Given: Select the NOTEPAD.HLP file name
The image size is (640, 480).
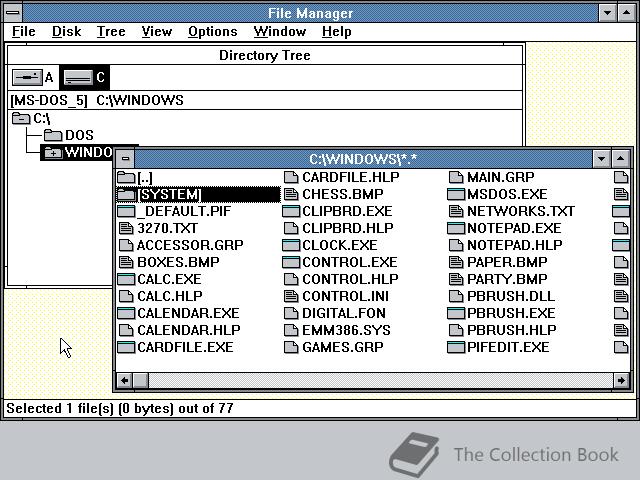Looking at the screenshot, I should (515, 245).
